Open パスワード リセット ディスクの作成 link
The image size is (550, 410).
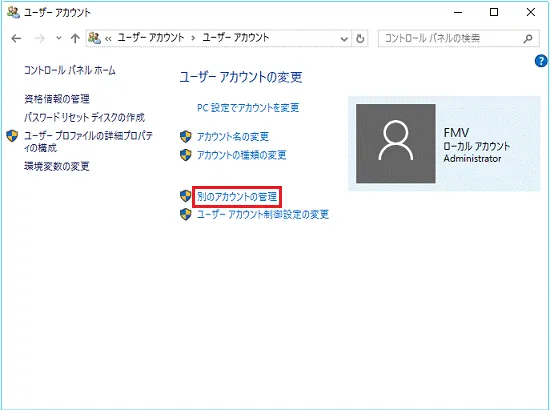click(x=85, y=117)
